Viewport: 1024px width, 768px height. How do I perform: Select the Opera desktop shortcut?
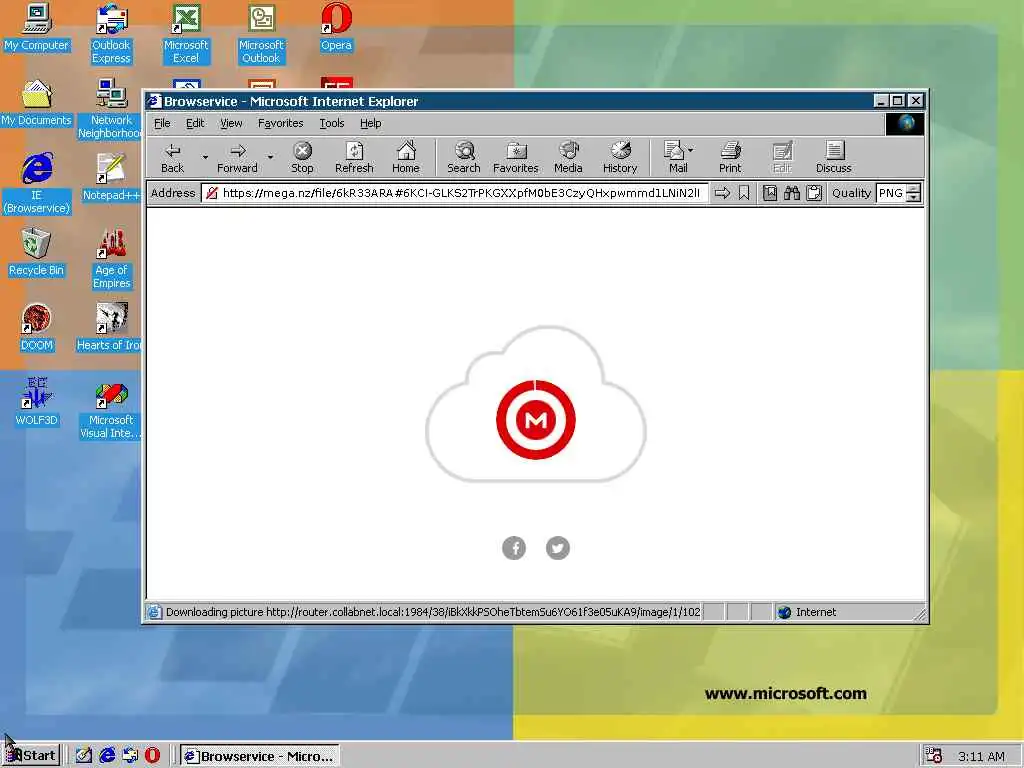point(336,27)
